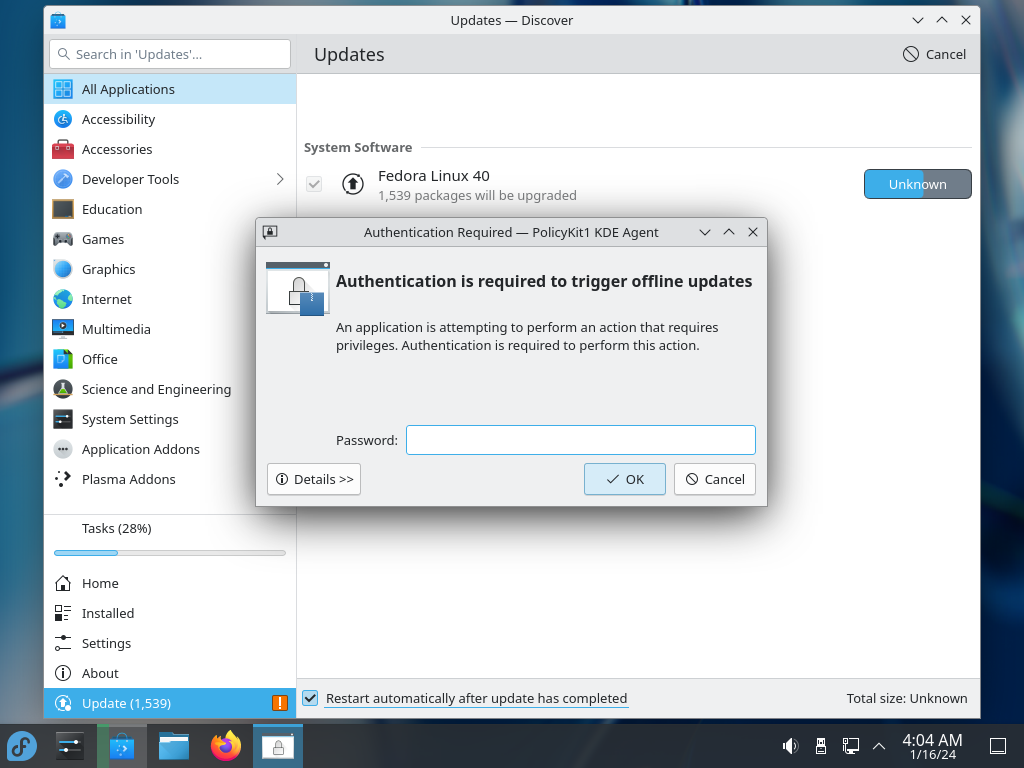Click the About info icon
Screen dimensions: 1024x768
[x=63, y=673]
